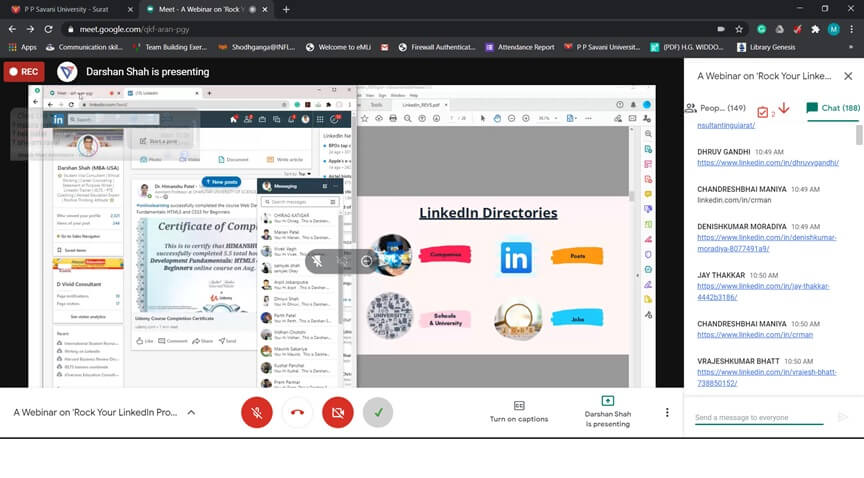
Task: Go back in the browser
Action: tap(12, 29)
